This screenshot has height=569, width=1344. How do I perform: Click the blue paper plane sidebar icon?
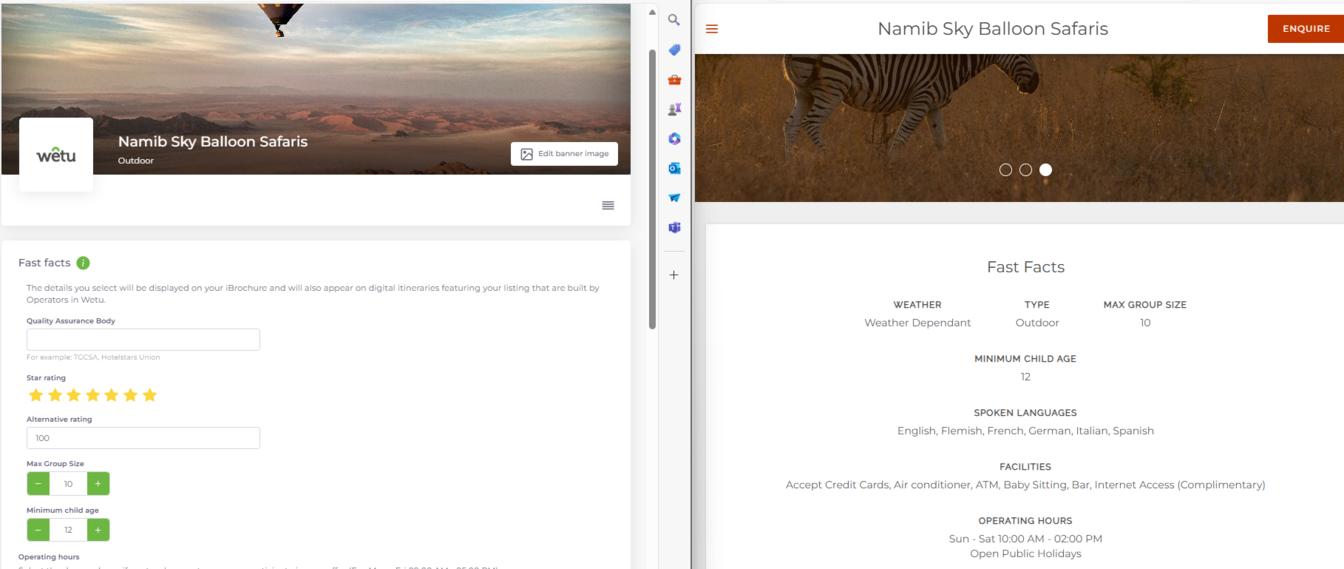(x=674, y=198)
